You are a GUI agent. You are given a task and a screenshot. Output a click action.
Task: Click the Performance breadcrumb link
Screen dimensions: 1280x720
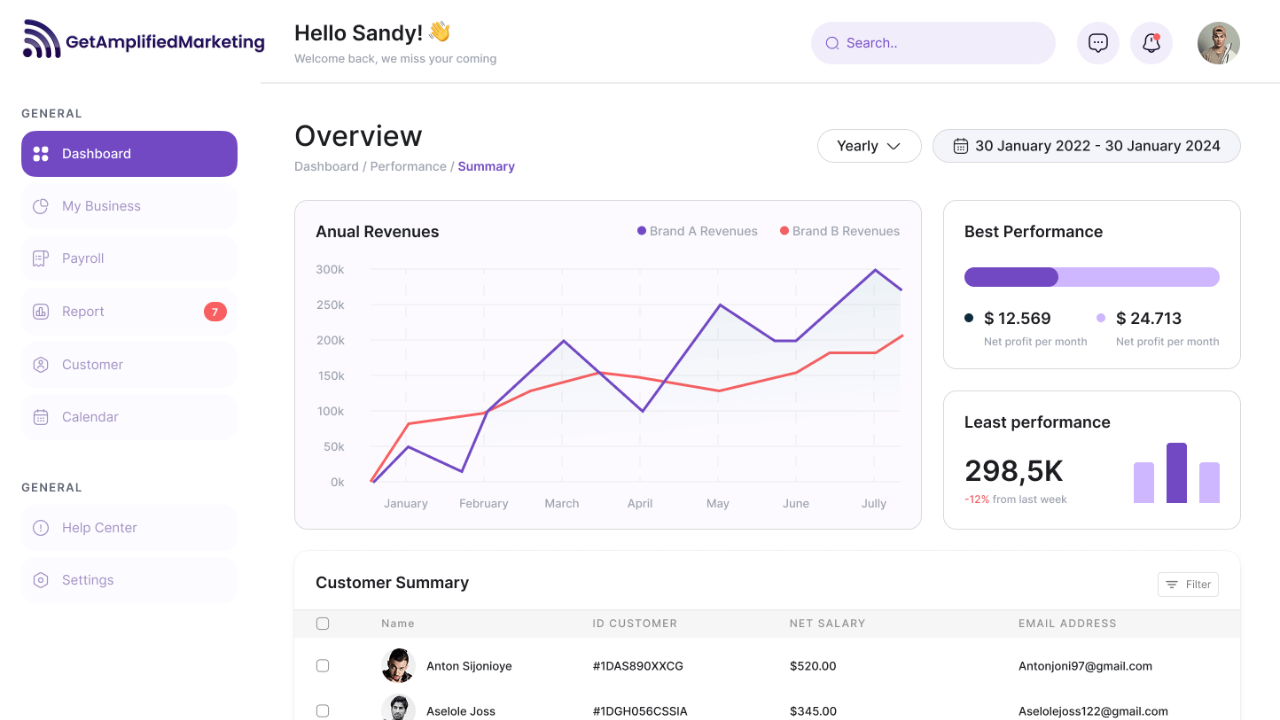pos(408,167)
